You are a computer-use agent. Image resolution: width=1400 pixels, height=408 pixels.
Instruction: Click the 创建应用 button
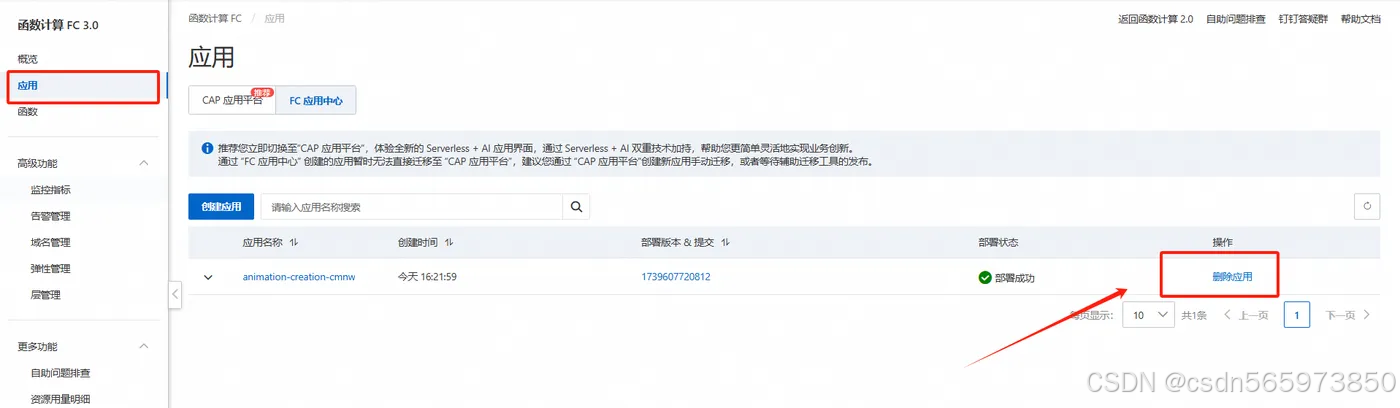221,207
